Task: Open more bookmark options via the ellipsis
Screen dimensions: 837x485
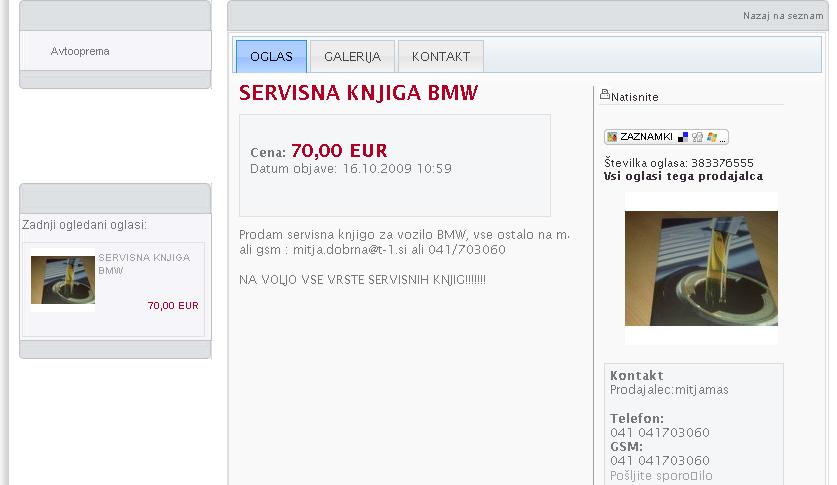Action: coord(723,139)
